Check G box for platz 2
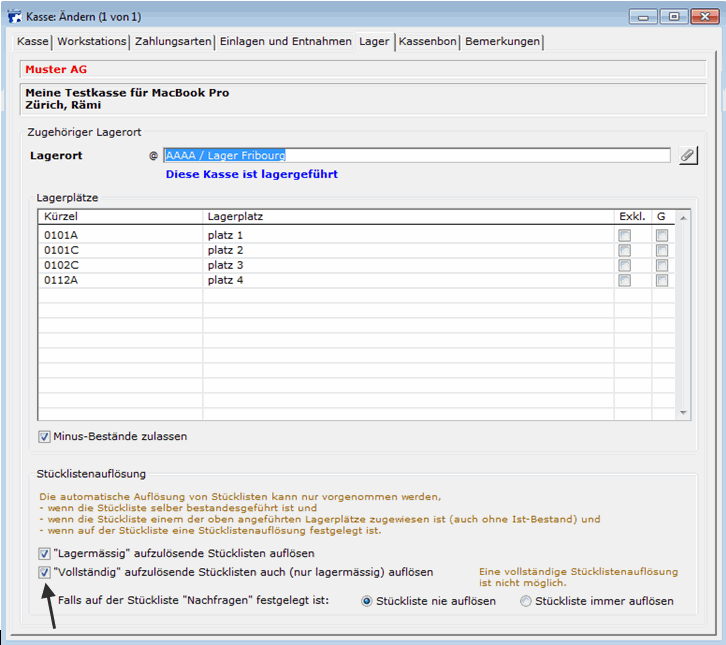Viewport: 726px width, 645px height. pyautogui.click(x=662, y=251)
